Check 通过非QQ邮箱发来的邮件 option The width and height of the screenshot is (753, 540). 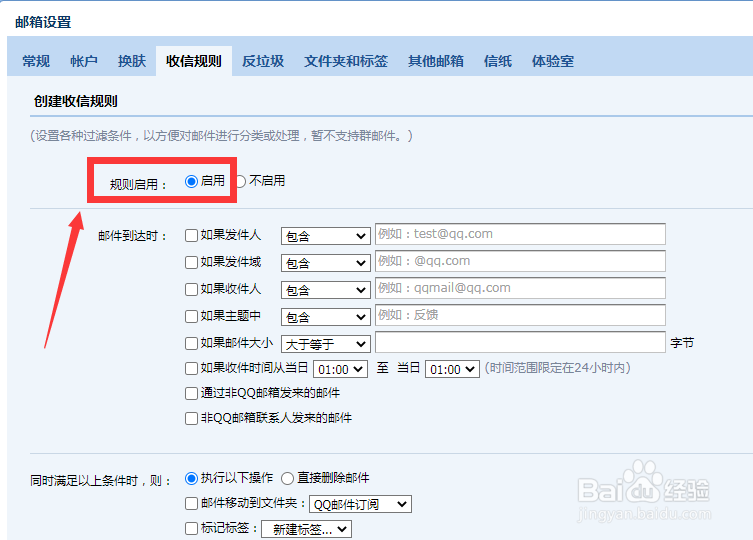pyautogui.click(x=191, y=393)
